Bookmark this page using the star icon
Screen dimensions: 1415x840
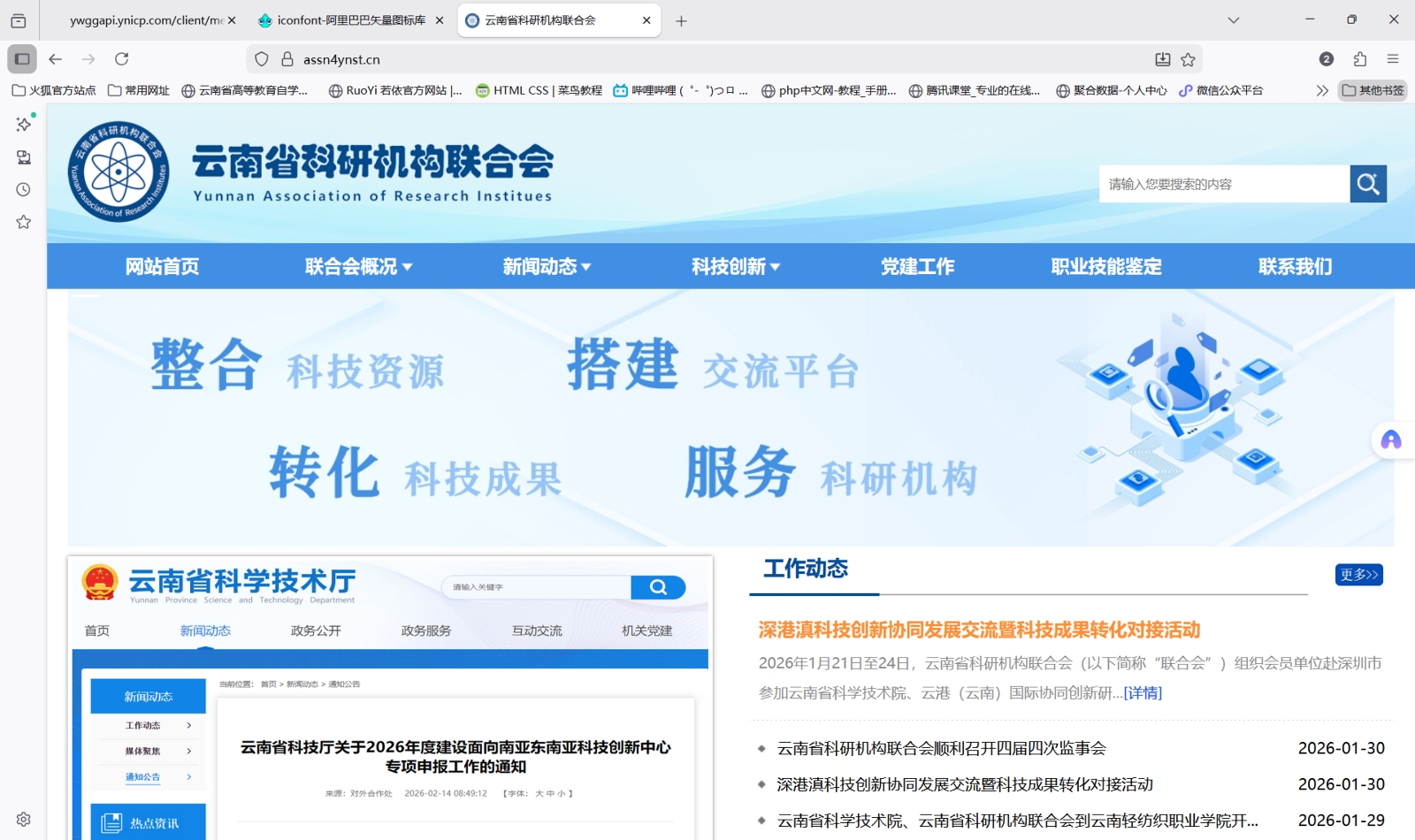coord(1189,59)
